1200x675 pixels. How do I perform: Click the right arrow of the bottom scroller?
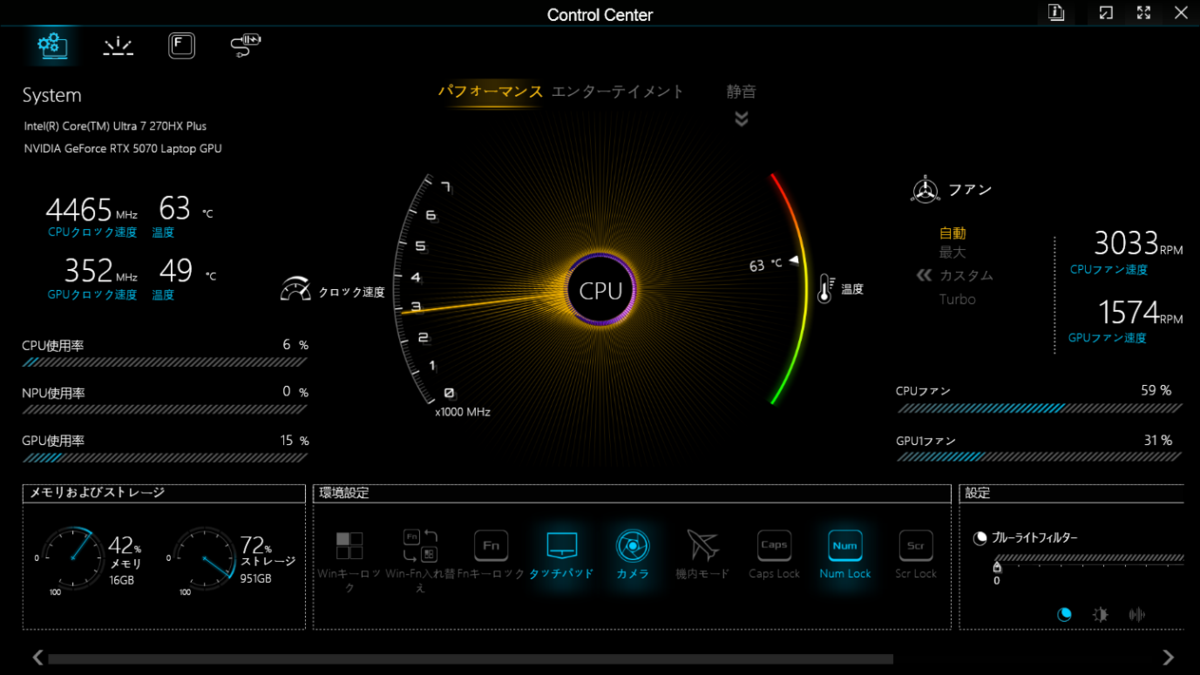tap(1168, 657)
